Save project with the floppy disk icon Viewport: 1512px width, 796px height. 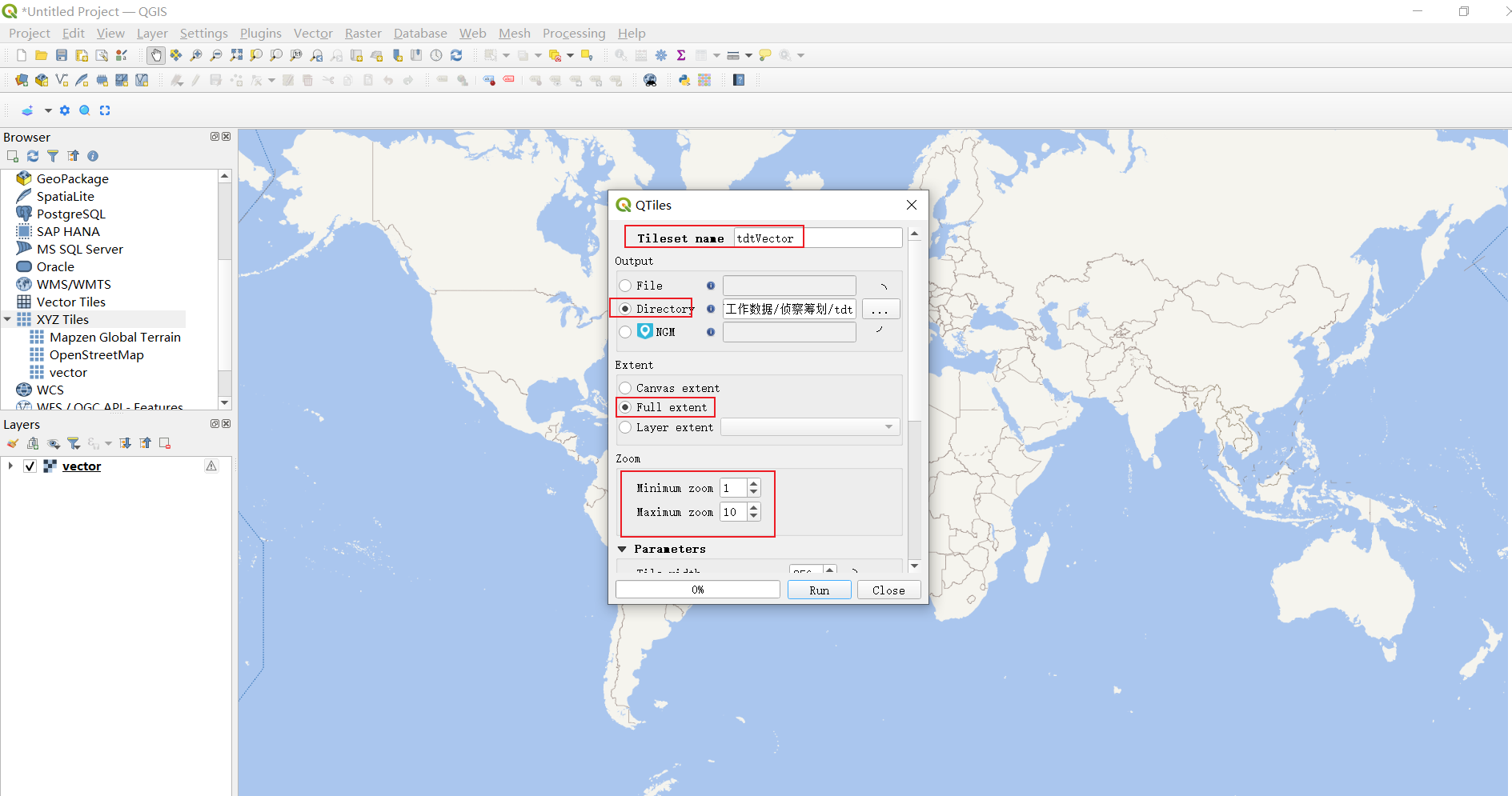62,55
